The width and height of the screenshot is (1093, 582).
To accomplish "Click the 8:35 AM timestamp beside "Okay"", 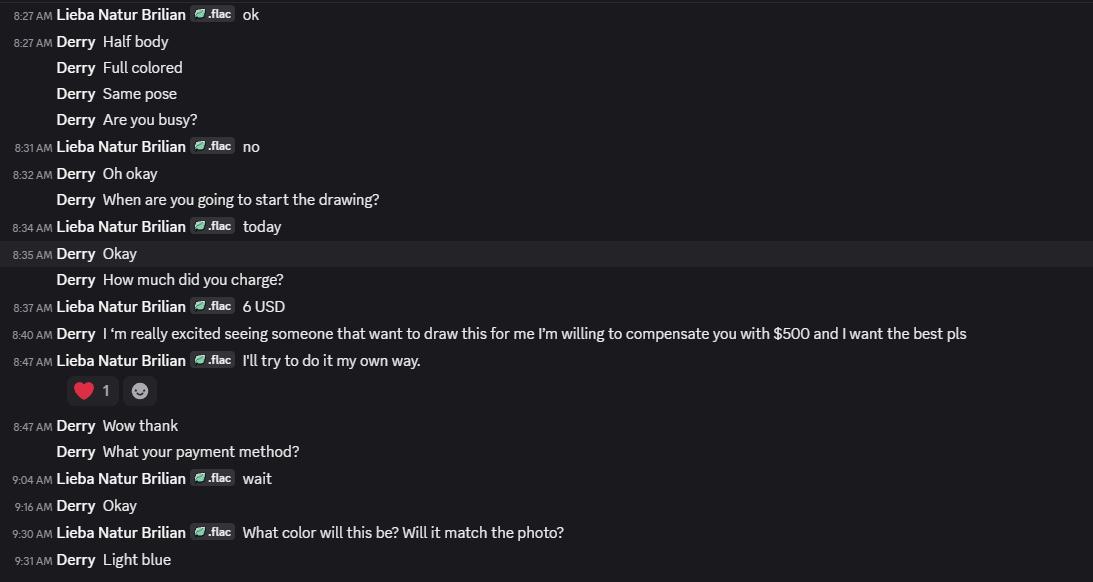I will pyautogui.click(x=32, y=255).
